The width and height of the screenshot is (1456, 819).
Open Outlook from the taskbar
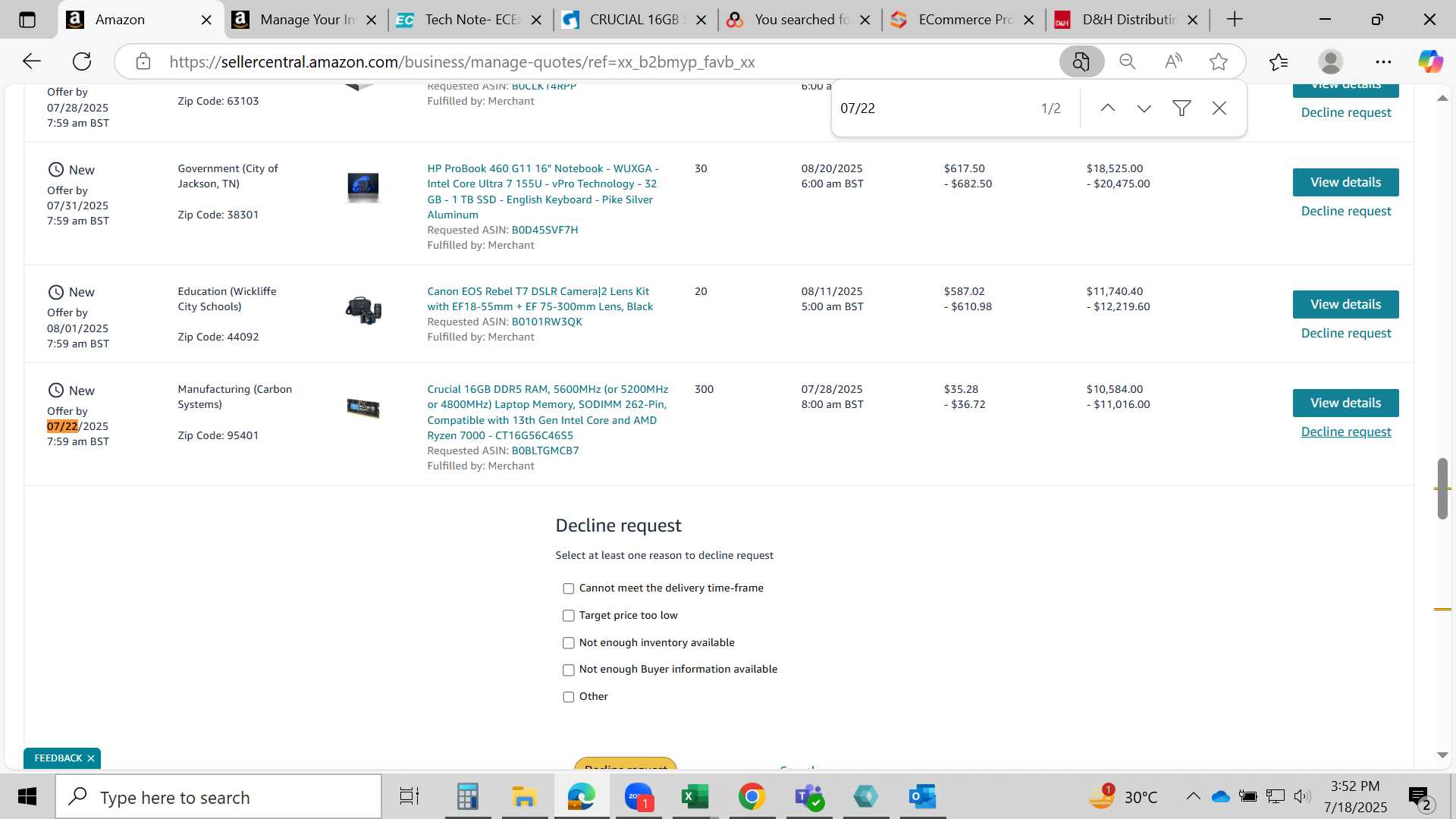(x=922, y=797)
